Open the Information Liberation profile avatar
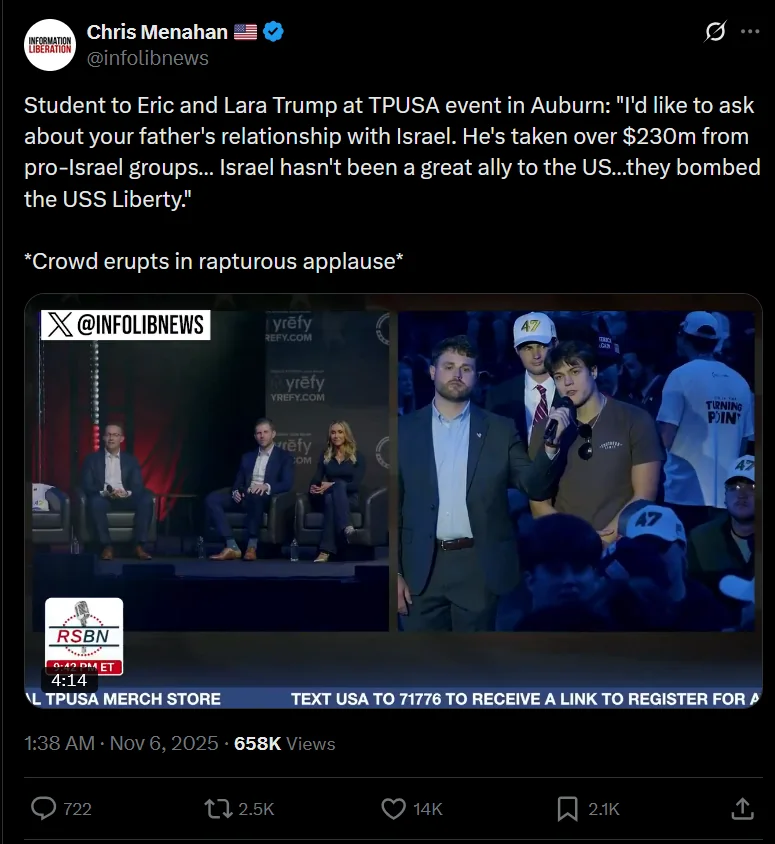Viewport: 775px width, 844px height. pos(50,45)
